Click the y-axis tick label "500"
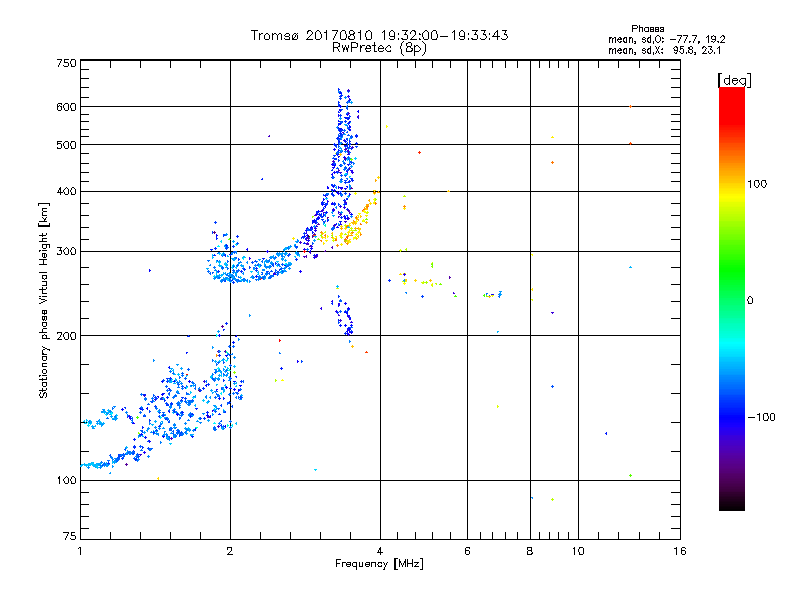800x600 pixels. coord(67,145)
